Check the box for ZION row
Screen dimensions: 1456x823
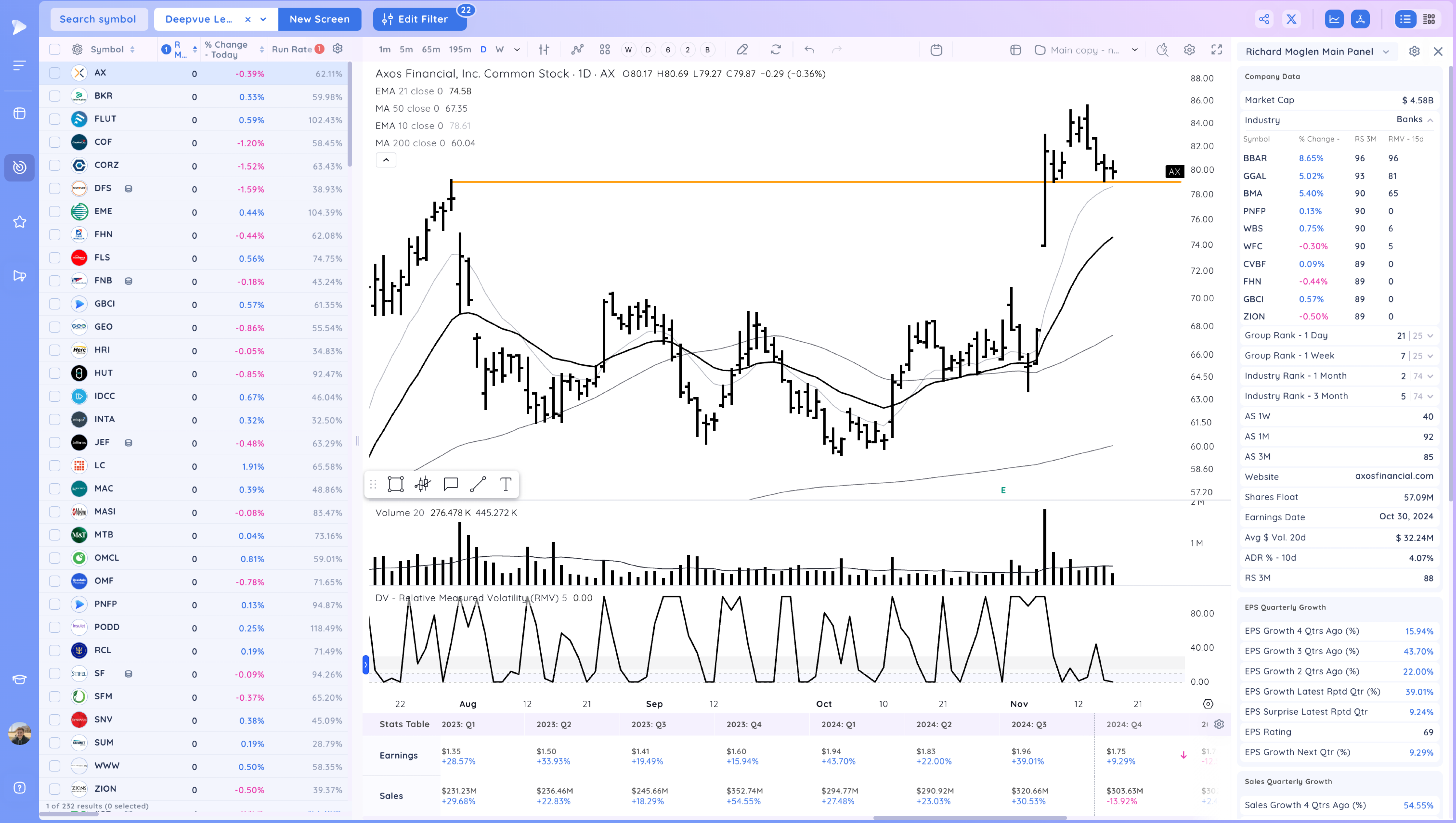pyautogui.click(x=54, y=789)
